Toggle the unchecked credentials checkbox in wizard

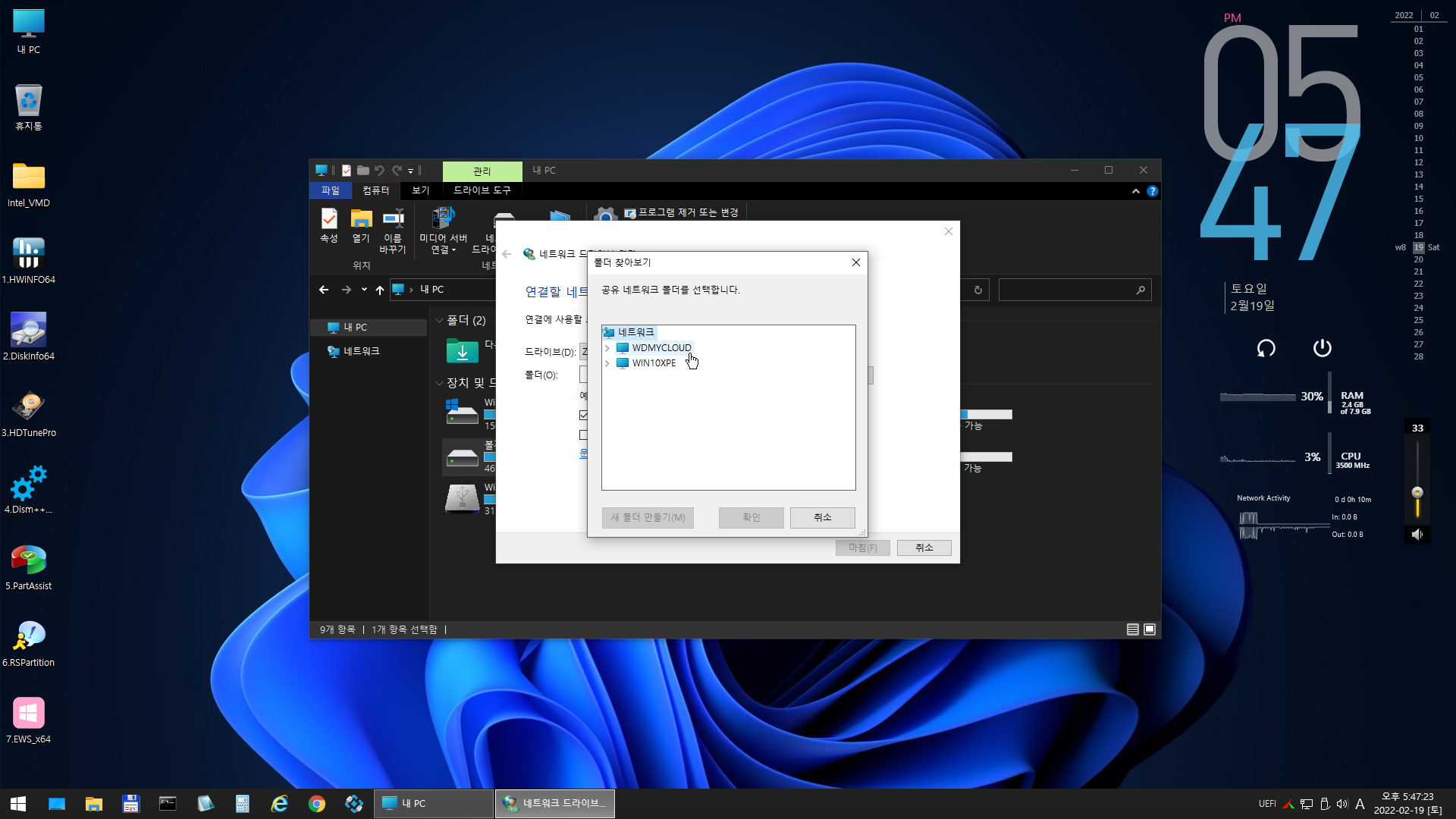[583, 435]
